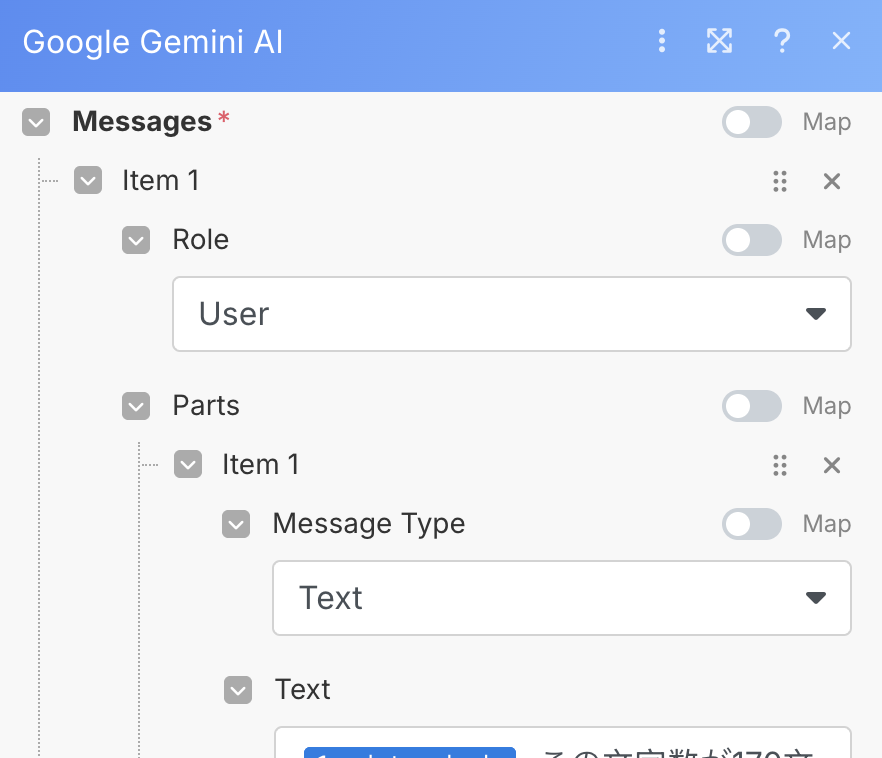Open the three-dot module options menu
The height and width of the screenshot is (758, 882).
662,41
